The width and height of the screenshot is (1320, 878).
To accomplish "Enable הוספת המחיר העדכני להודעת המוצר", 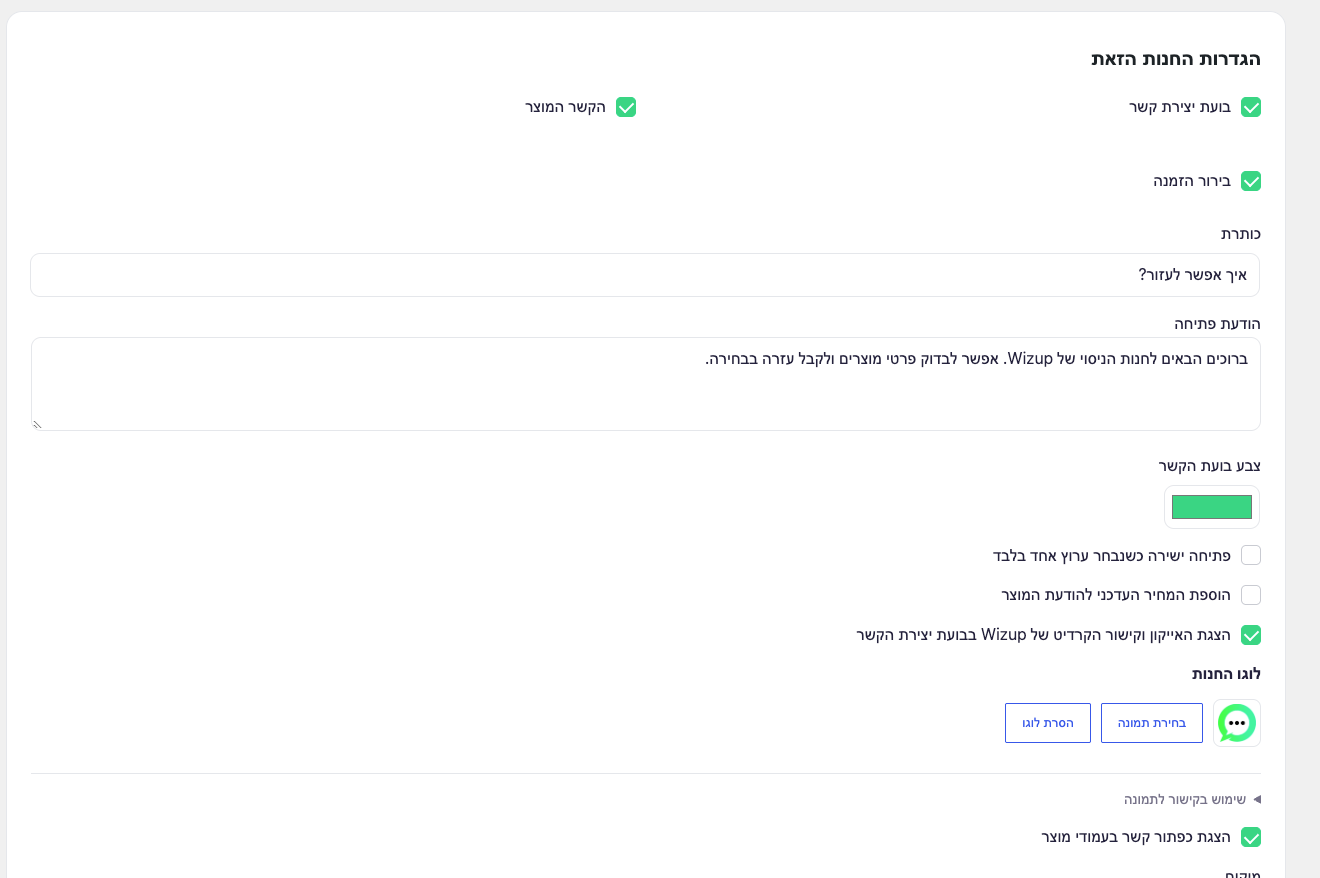I will (x=1250, y=595).
